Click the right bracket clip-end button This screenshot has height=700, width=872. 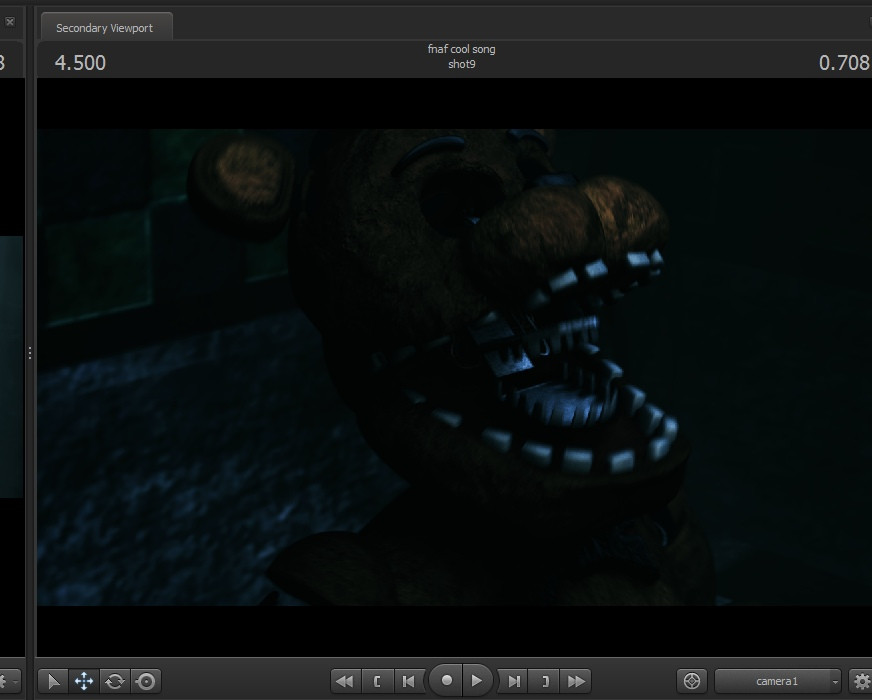[x=545, y=681]
